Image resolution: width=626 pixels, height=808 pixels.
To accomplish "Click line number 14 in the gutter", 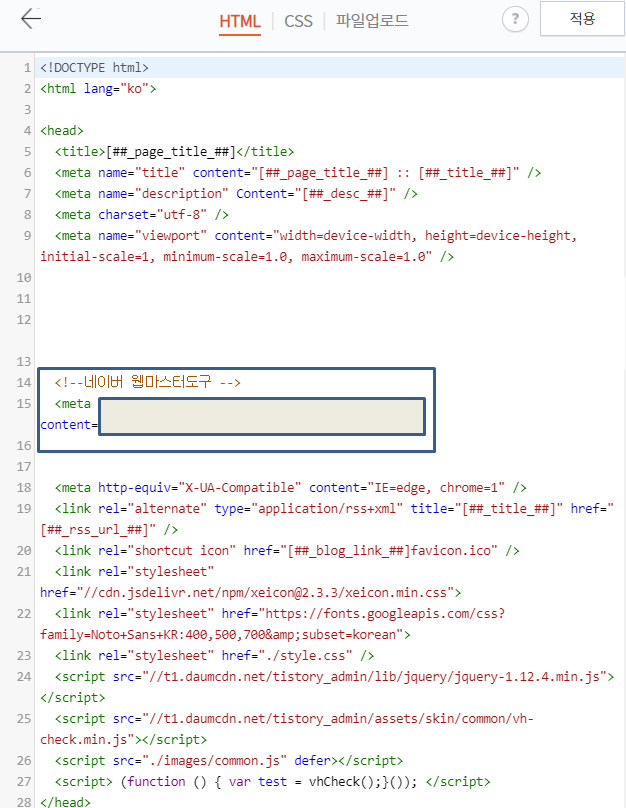I will point(24,383).
